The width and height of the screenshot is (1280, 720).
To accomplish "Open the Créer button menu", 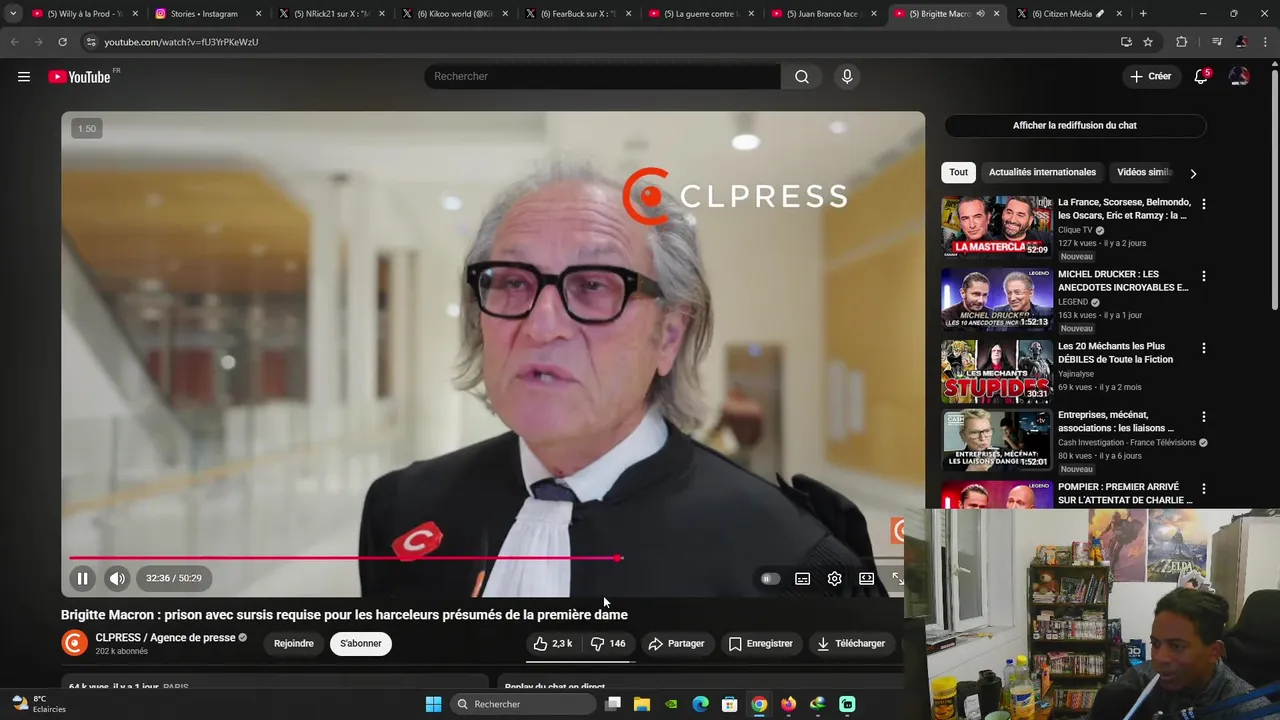I will (1150, 77).
